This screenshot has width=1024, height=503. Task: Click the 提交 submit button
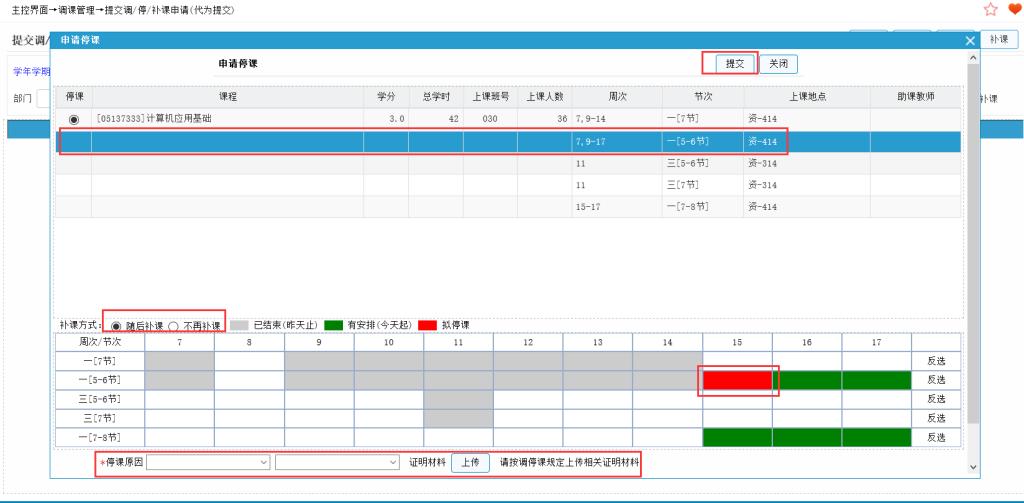(735, 64)
